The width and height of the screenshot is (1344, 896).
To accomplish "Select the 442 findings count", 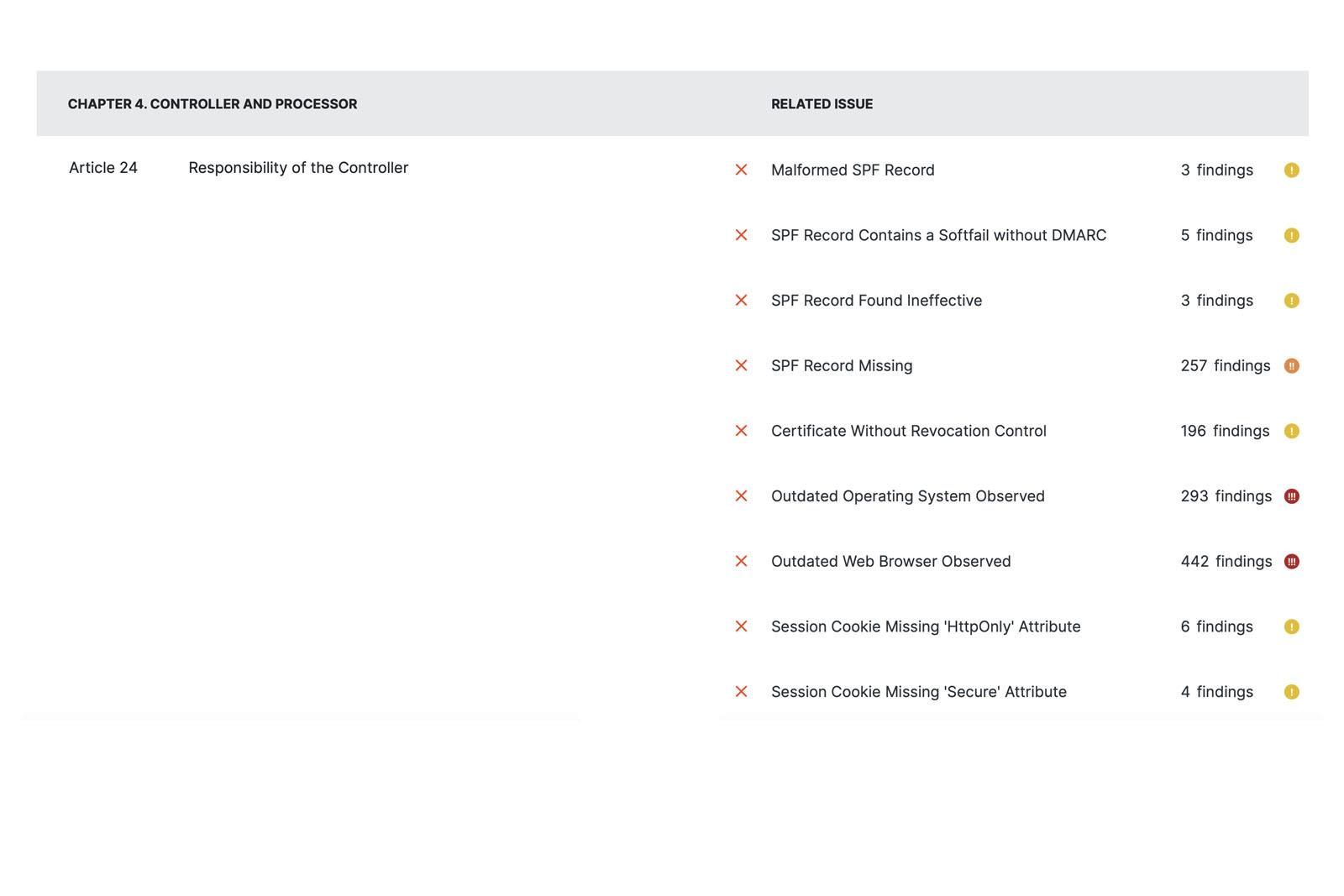I will 1226,561.
